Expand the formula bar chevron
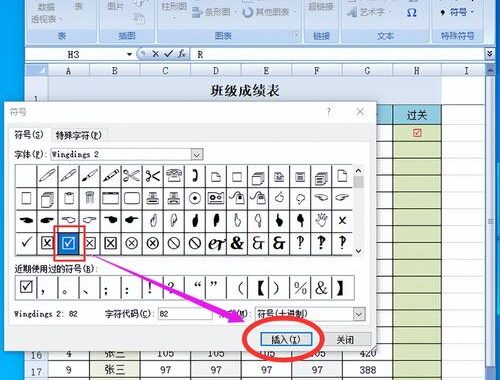Viewport: 500px width, 380px height. click(x=489, y=54)
